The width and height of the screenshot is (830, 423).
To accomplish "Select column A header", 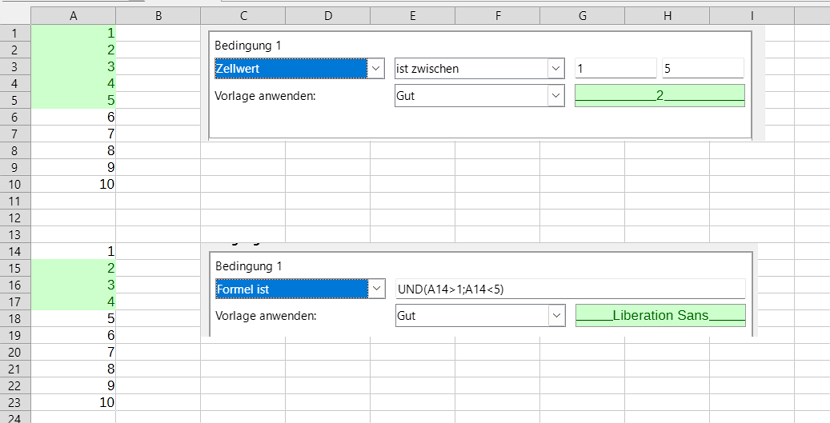I will click(73, 16).
